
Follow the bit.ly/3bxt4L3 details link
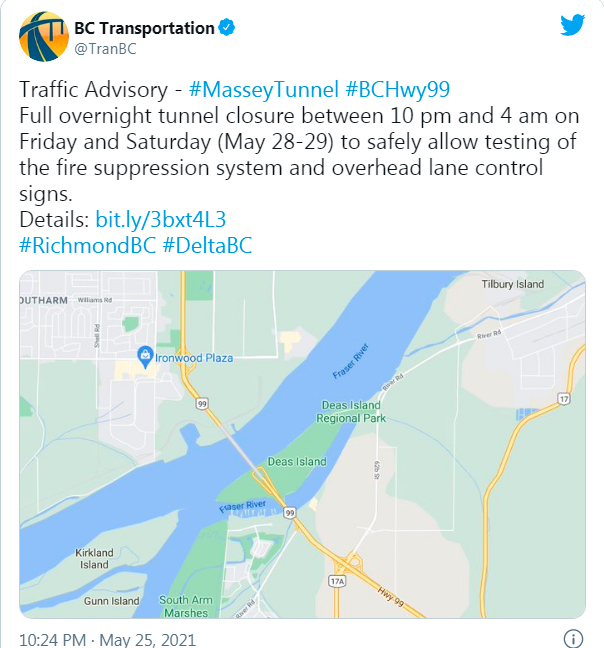(x=161, y=219)
